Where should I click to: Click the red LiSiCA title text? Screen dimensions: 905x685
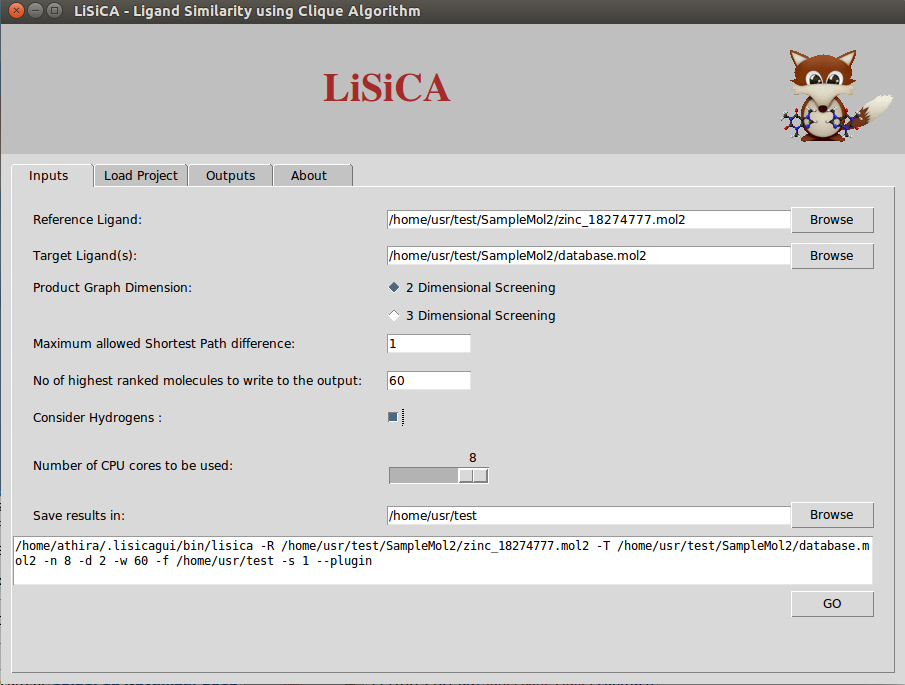click(386, 88)
